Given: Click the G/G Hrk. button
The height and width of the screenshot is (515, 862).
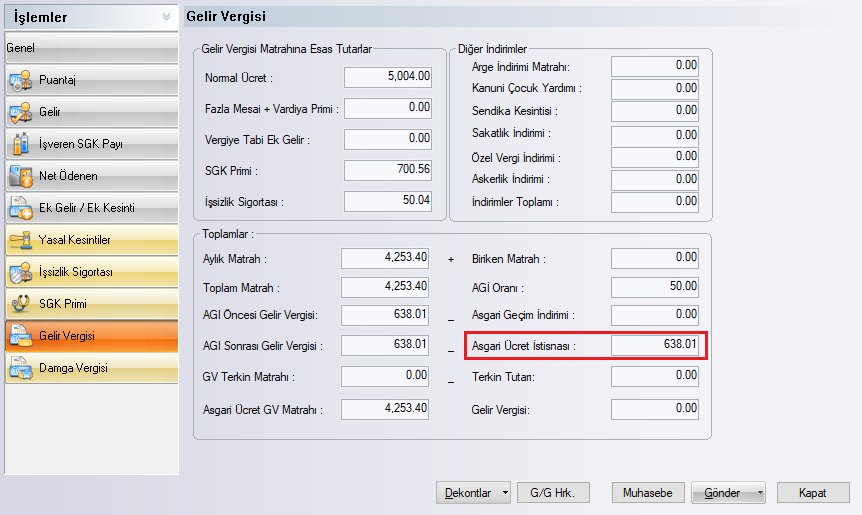Looking at the screenshot, I should tap(554, 493).
